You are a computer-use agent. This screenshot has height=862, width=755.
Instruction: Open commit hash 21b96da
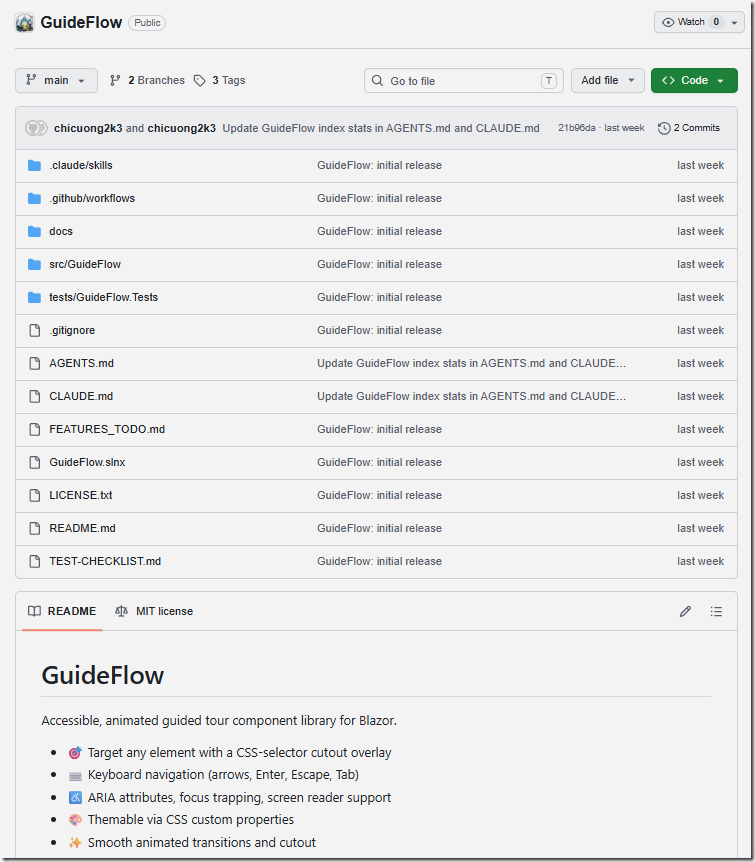tap(576, 128)
